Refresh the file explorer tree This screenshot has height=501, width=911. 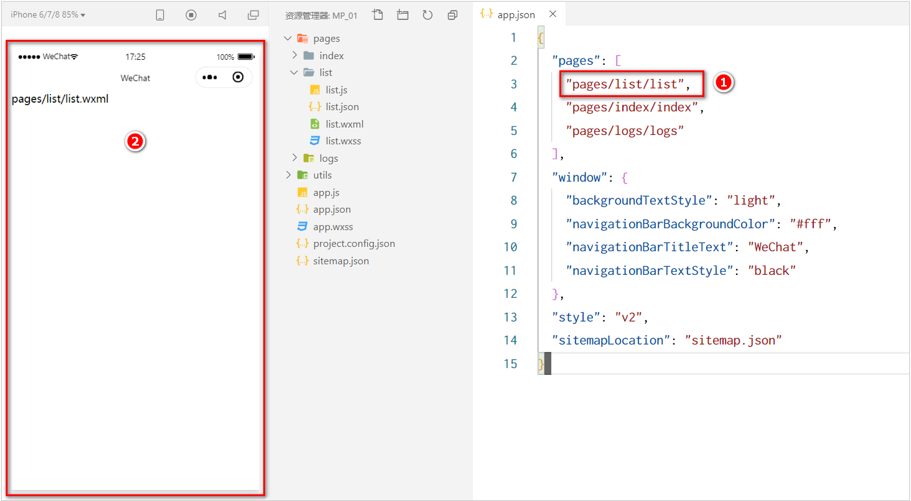point(428,15)
